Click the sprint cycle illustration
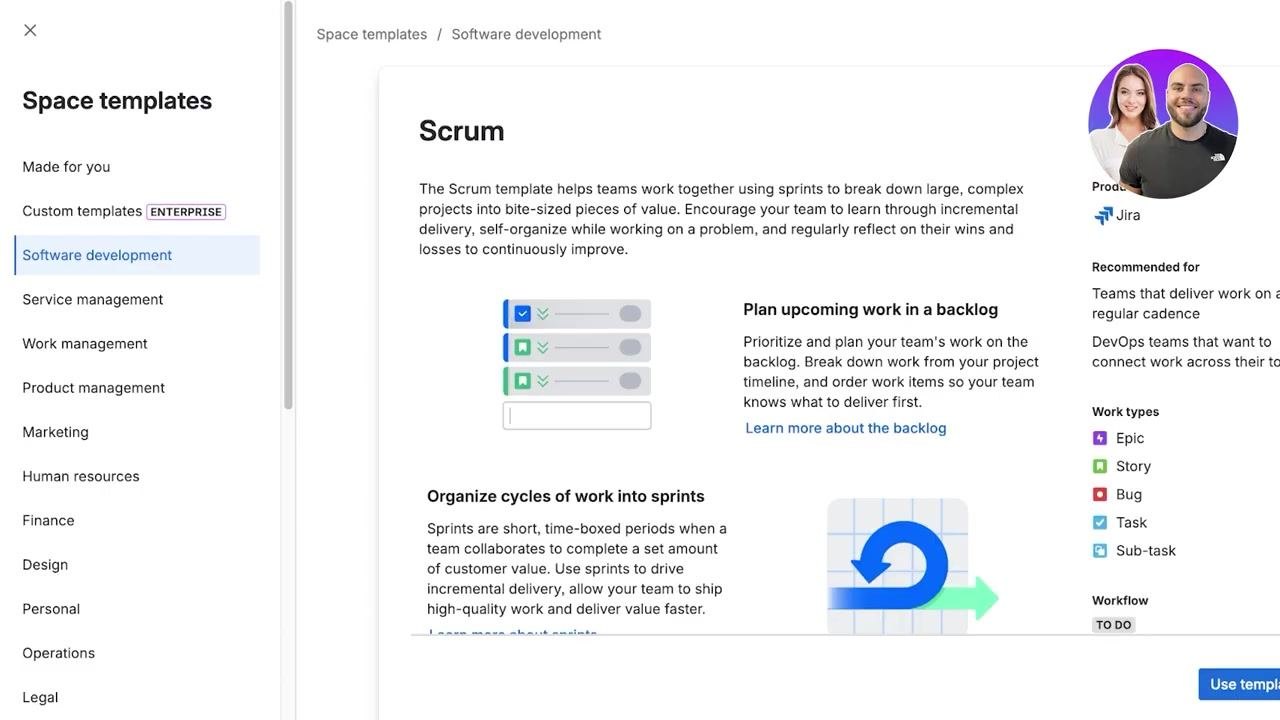Screen dimensions: 1280x720 [x=912, y=566]
